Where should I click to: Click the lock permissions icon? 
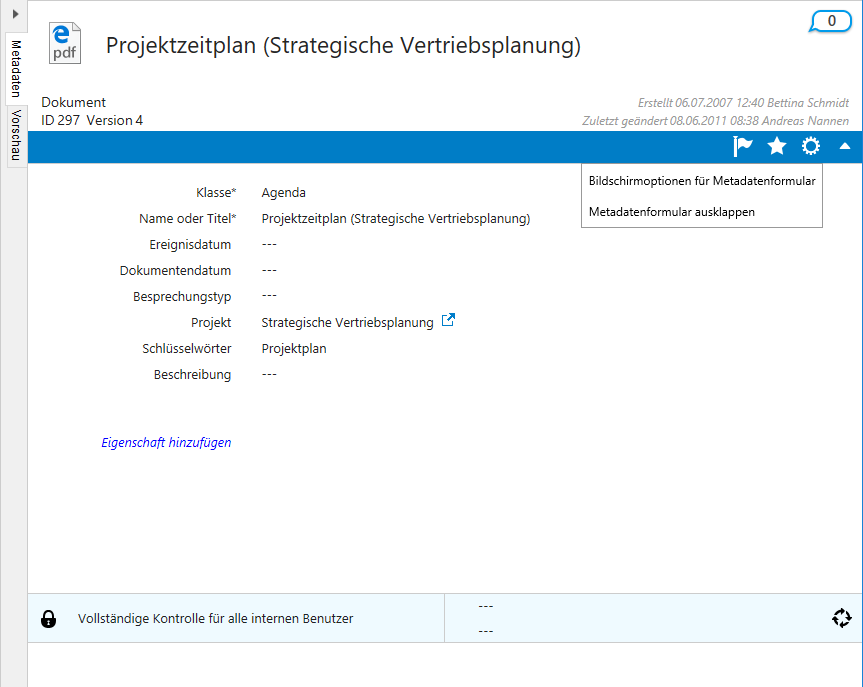[x=48, y=619]
